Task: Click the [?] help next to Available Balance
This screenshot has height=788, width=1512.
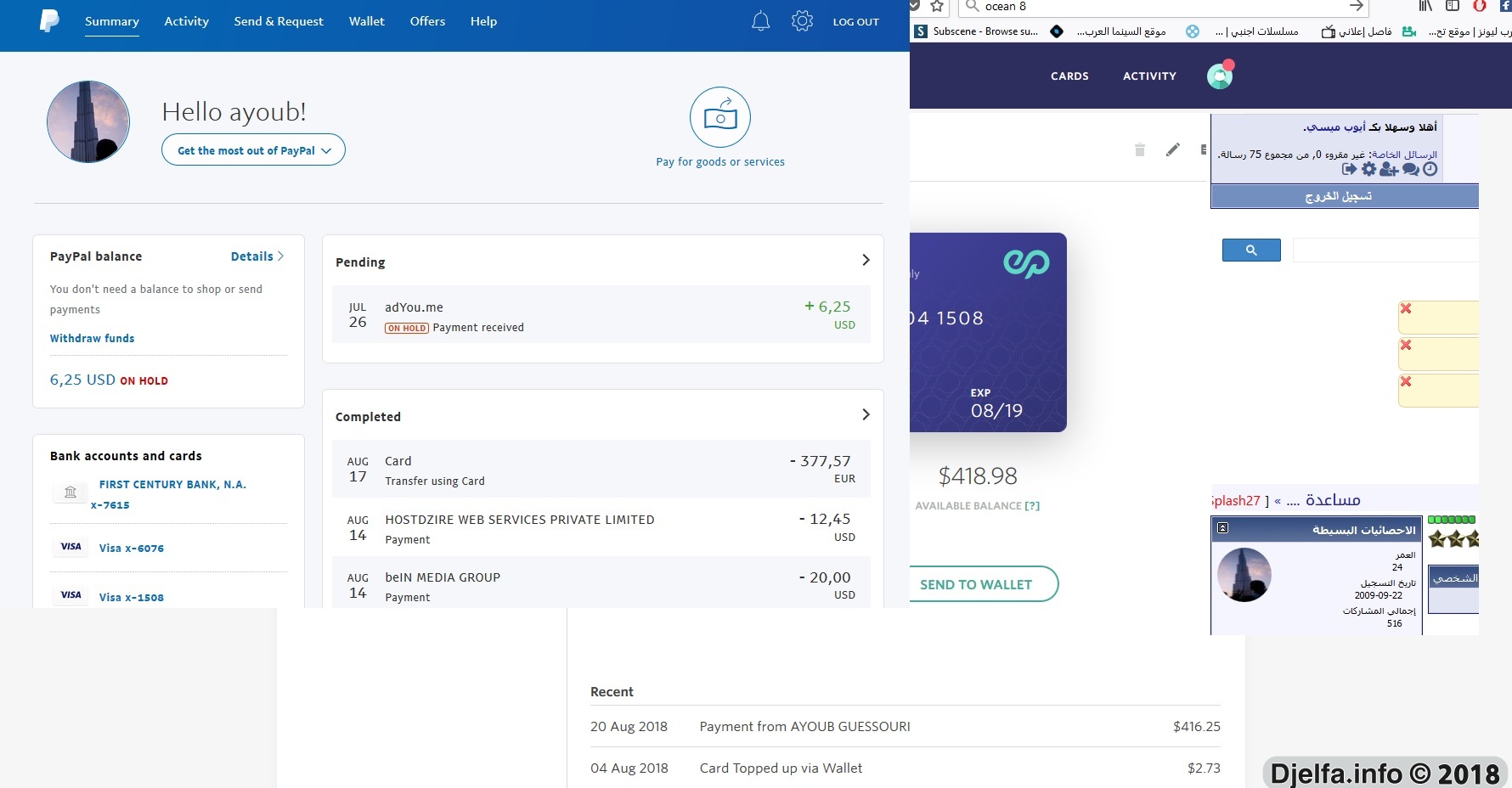Action: point(1032,505)
